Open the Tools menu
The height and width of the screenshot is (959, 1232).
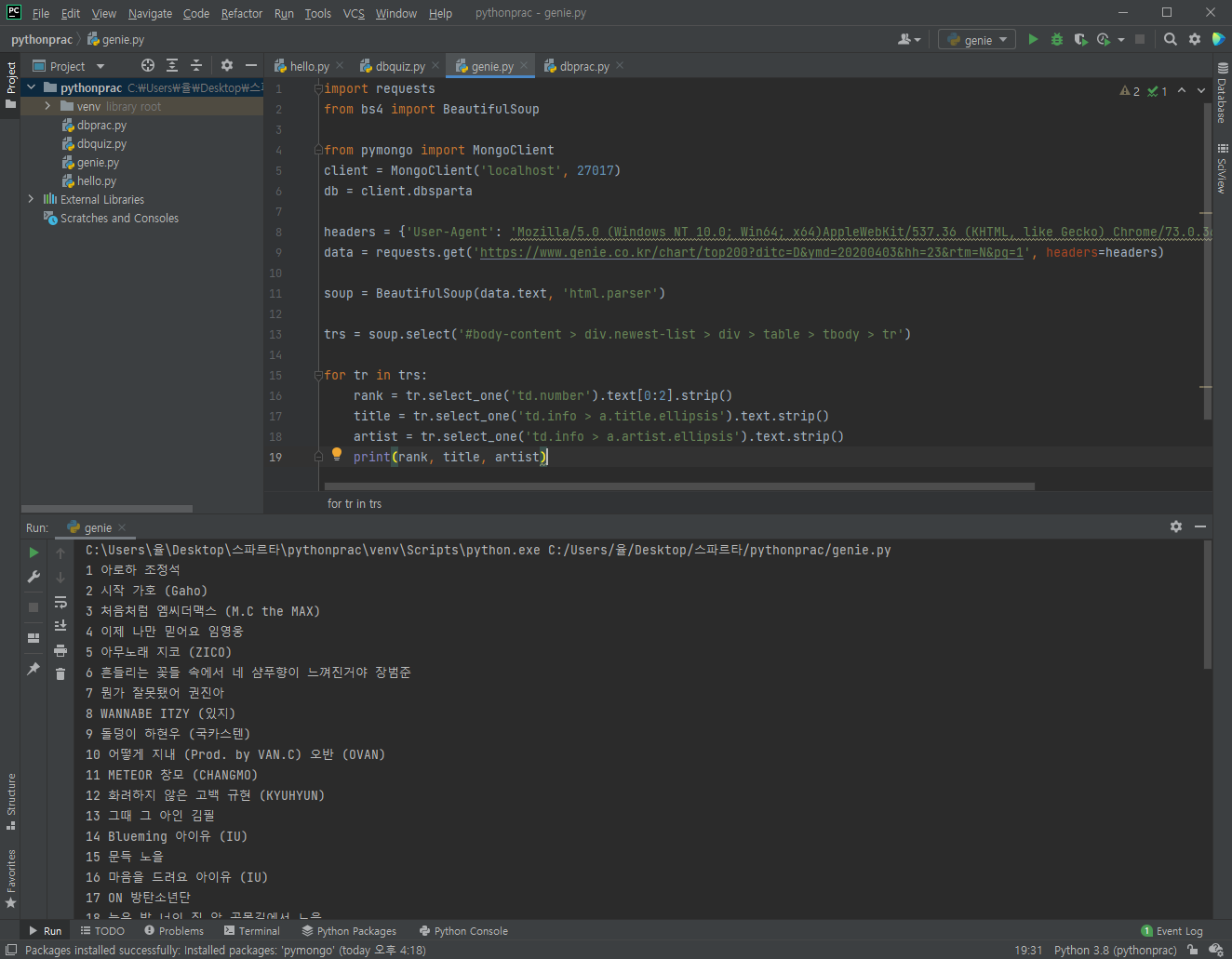click(x=318, y=13)
